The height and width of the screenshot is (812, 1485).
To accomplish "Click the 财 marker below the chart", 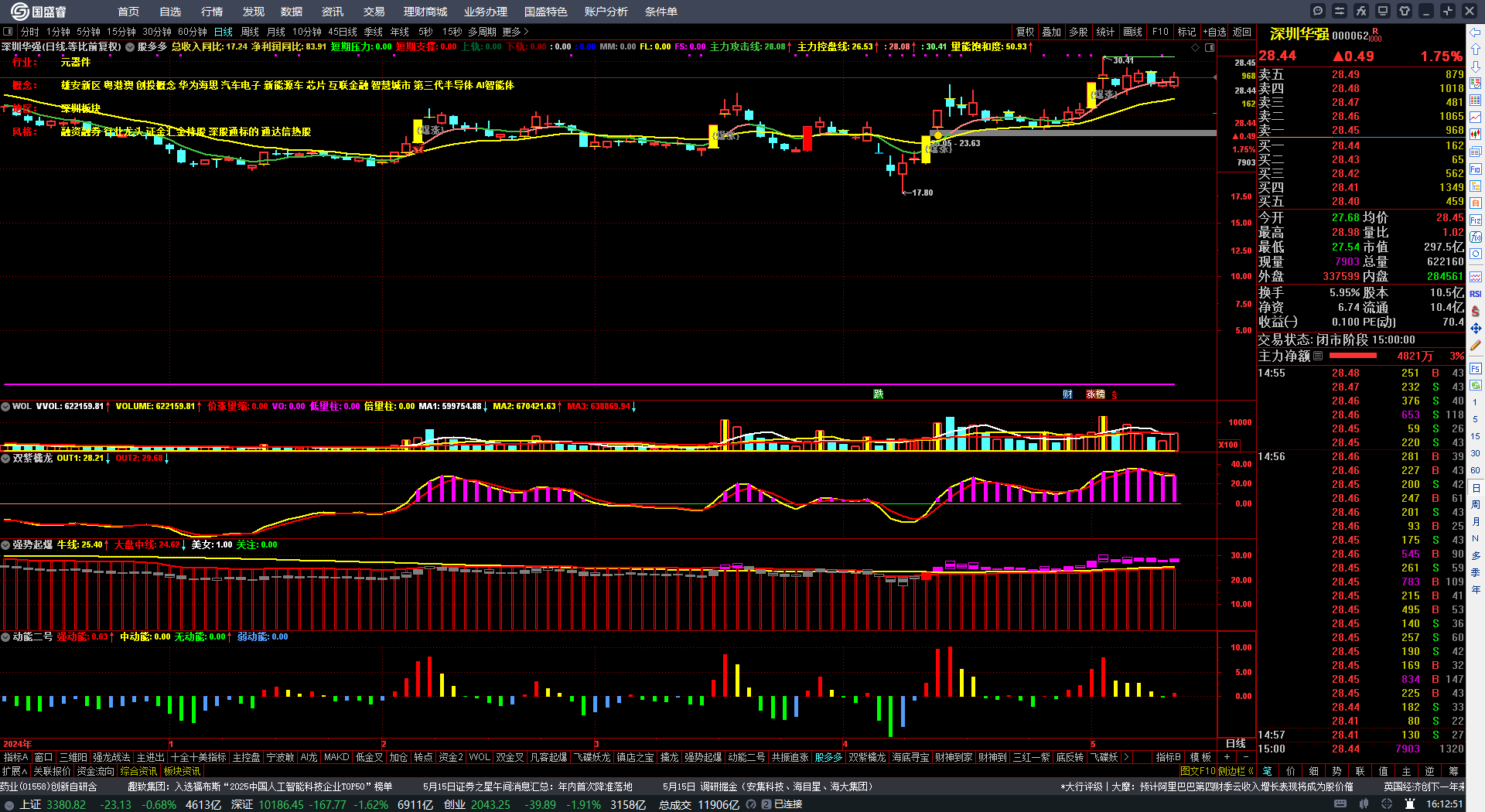I will coord(1067,394).
